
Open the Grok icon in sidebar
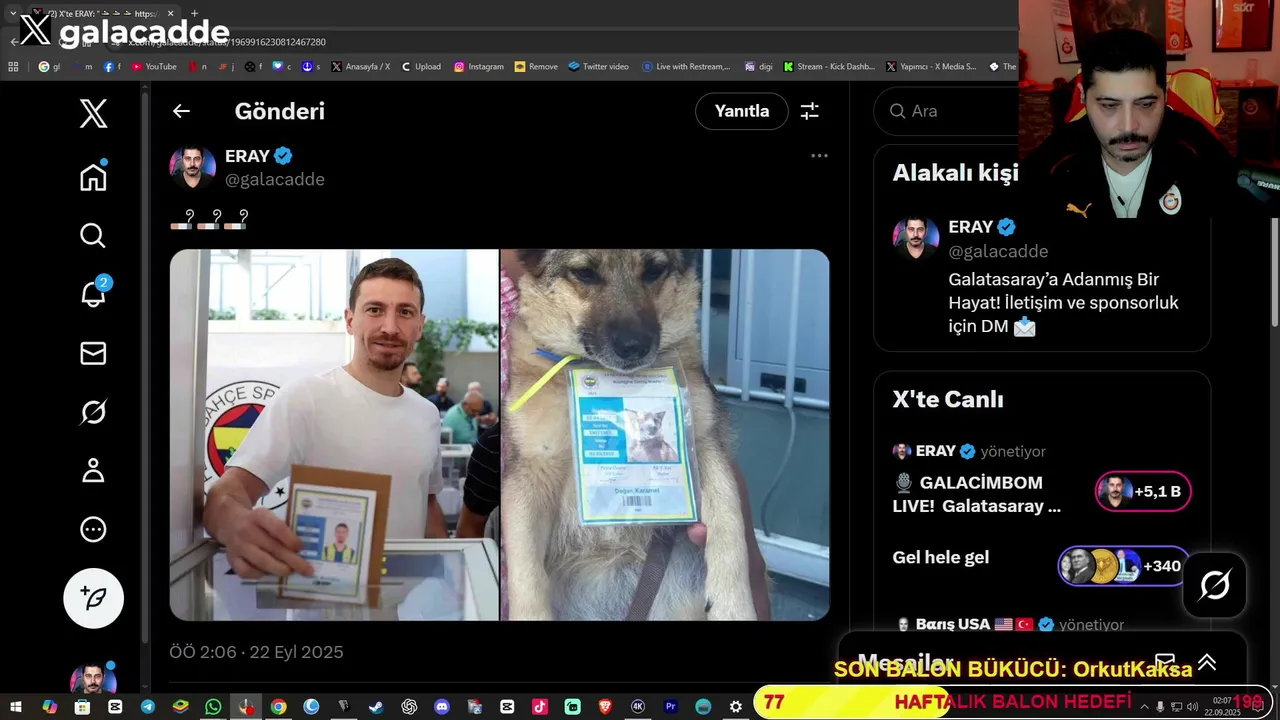pos(93,412)
